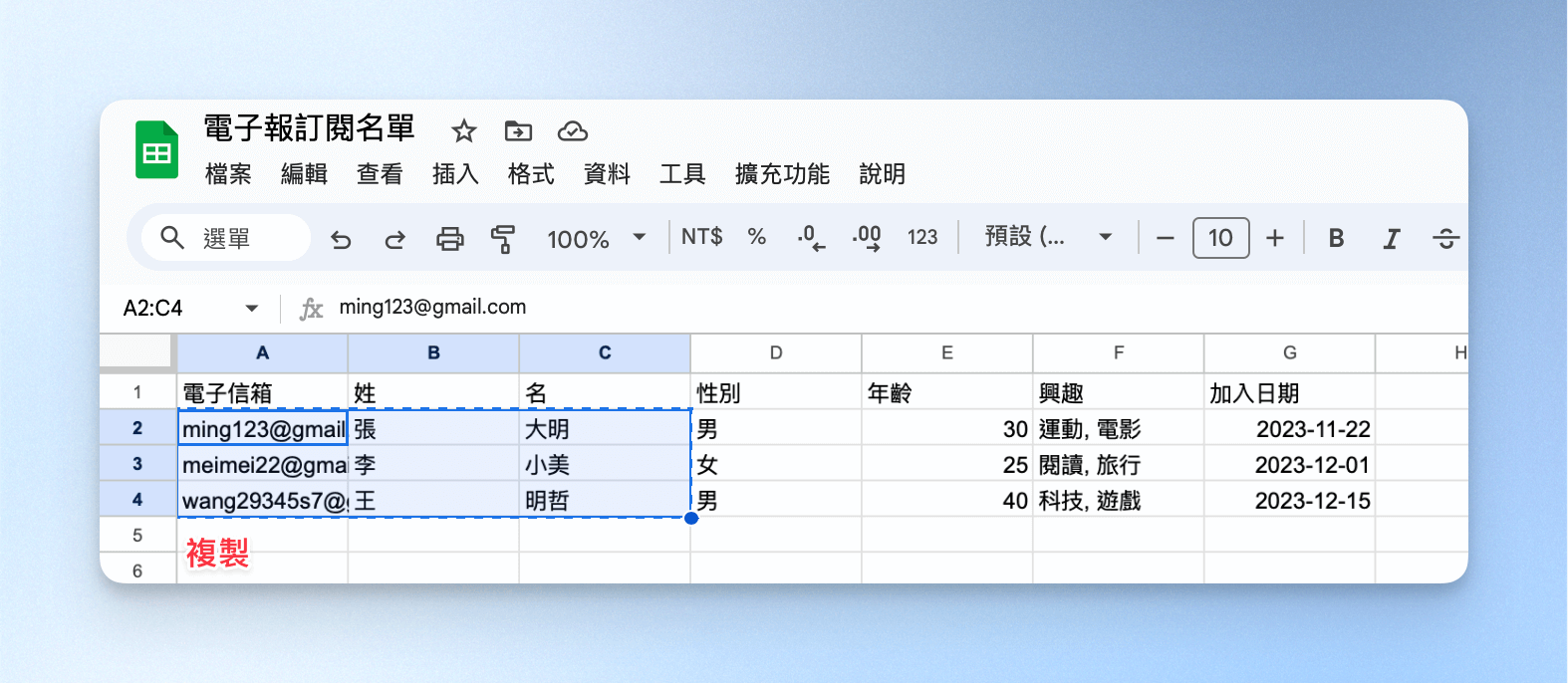Click the redo arrow
1568x683 pixels.
coord(395,239)
